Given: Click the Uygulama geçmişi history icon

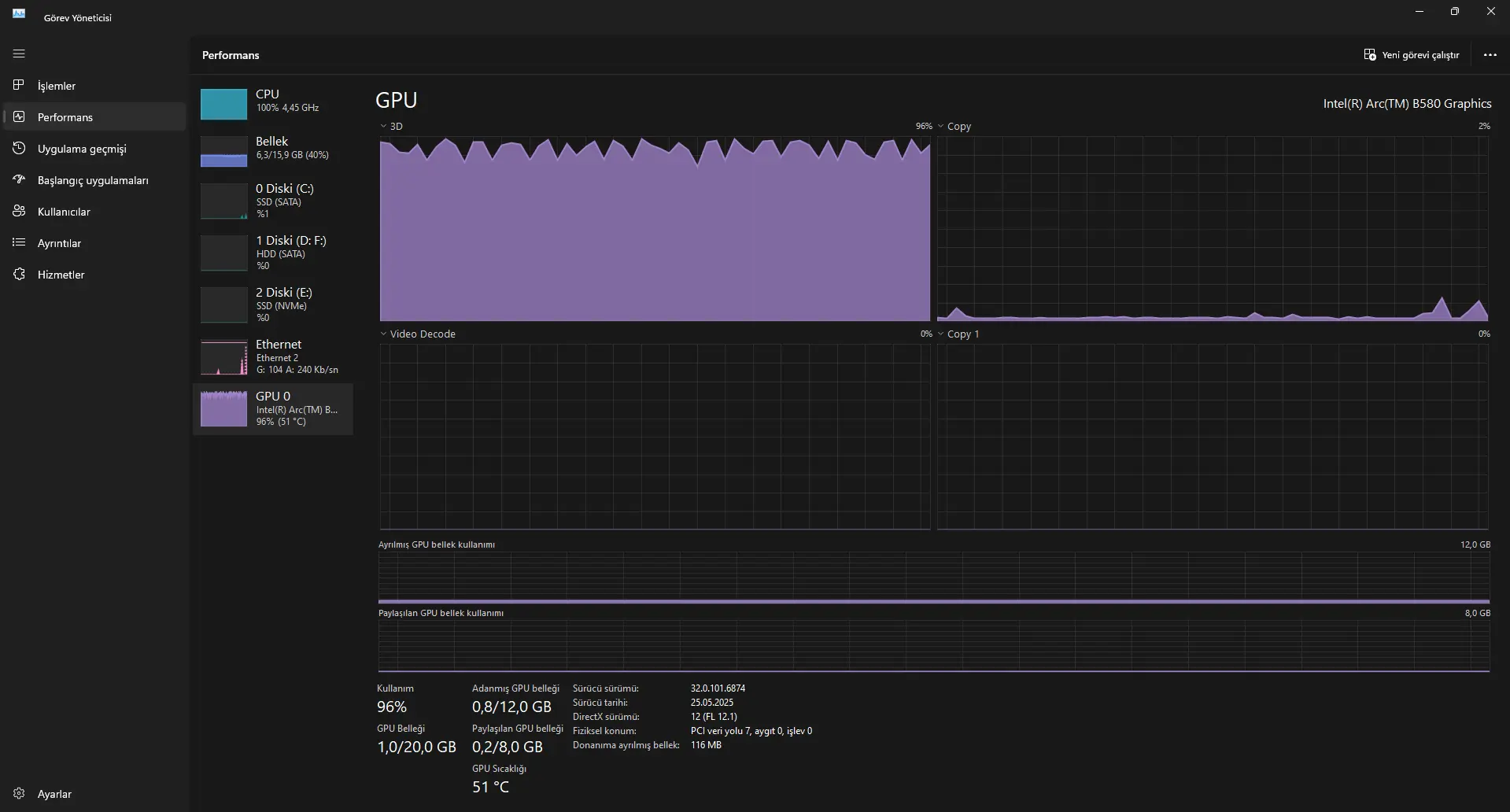Looking at the screenshot, I should point(19,148).
